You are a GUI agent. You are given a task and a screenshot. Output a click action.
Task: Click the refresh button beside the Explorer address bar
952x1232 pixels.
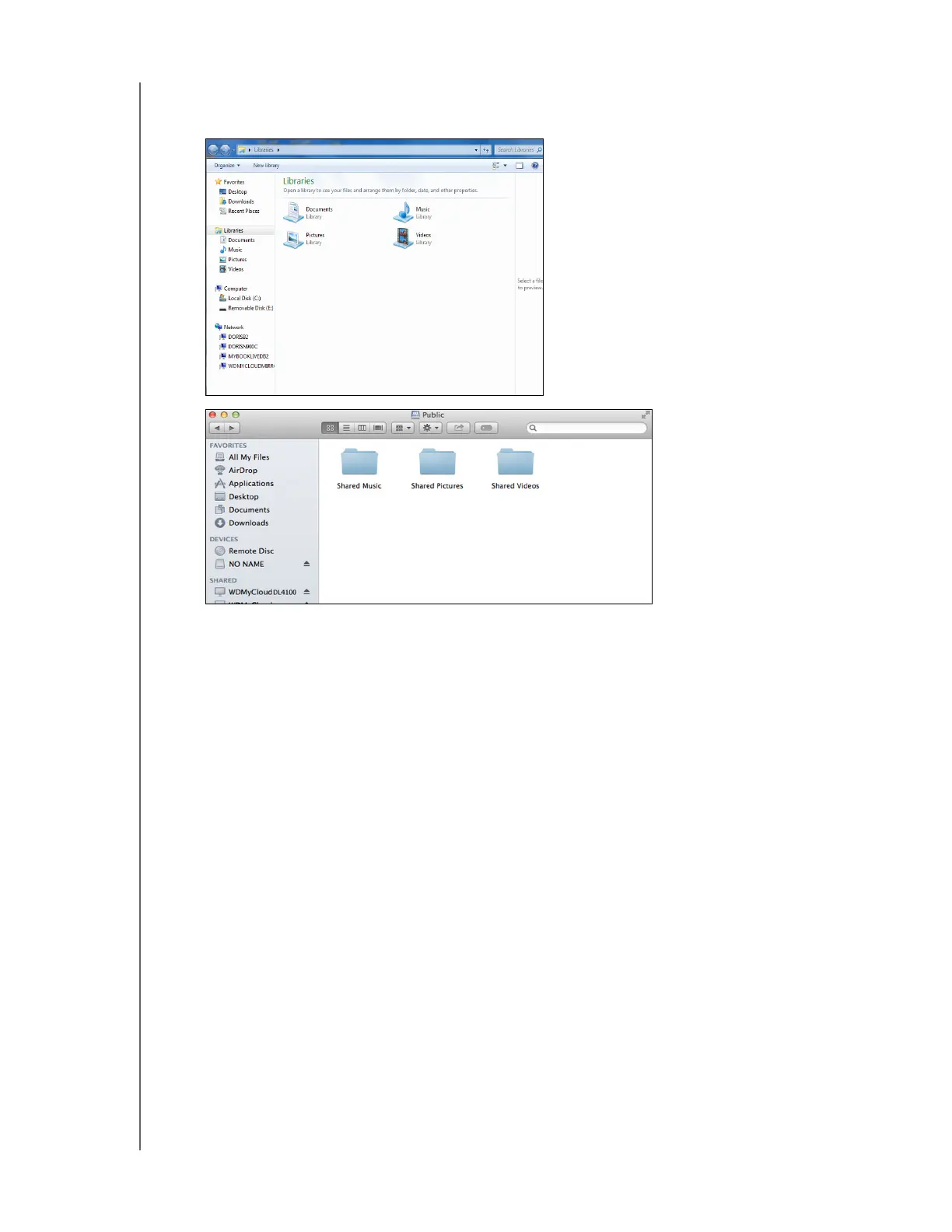pyautogui.click(x=486, y=149)
